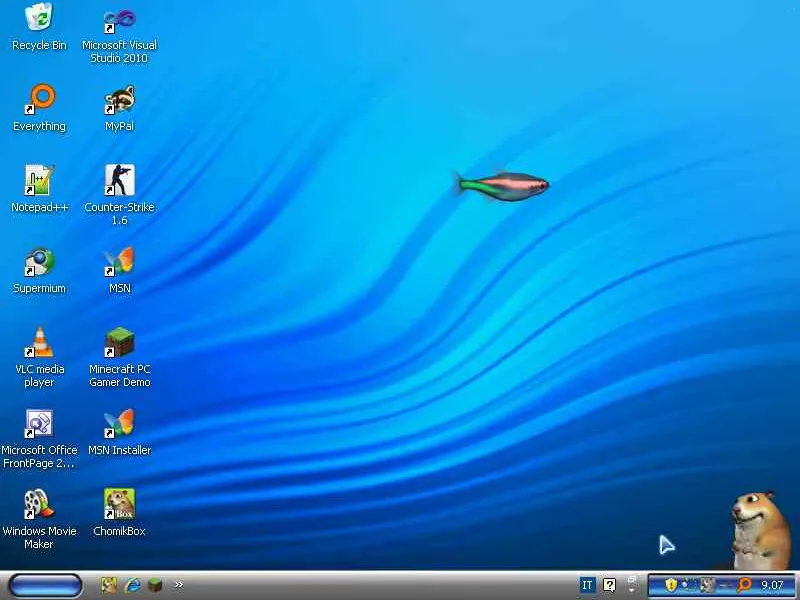The image size is (800, 600).
Task: Click the orange Everything tray icon
Action: pos(744,585)
